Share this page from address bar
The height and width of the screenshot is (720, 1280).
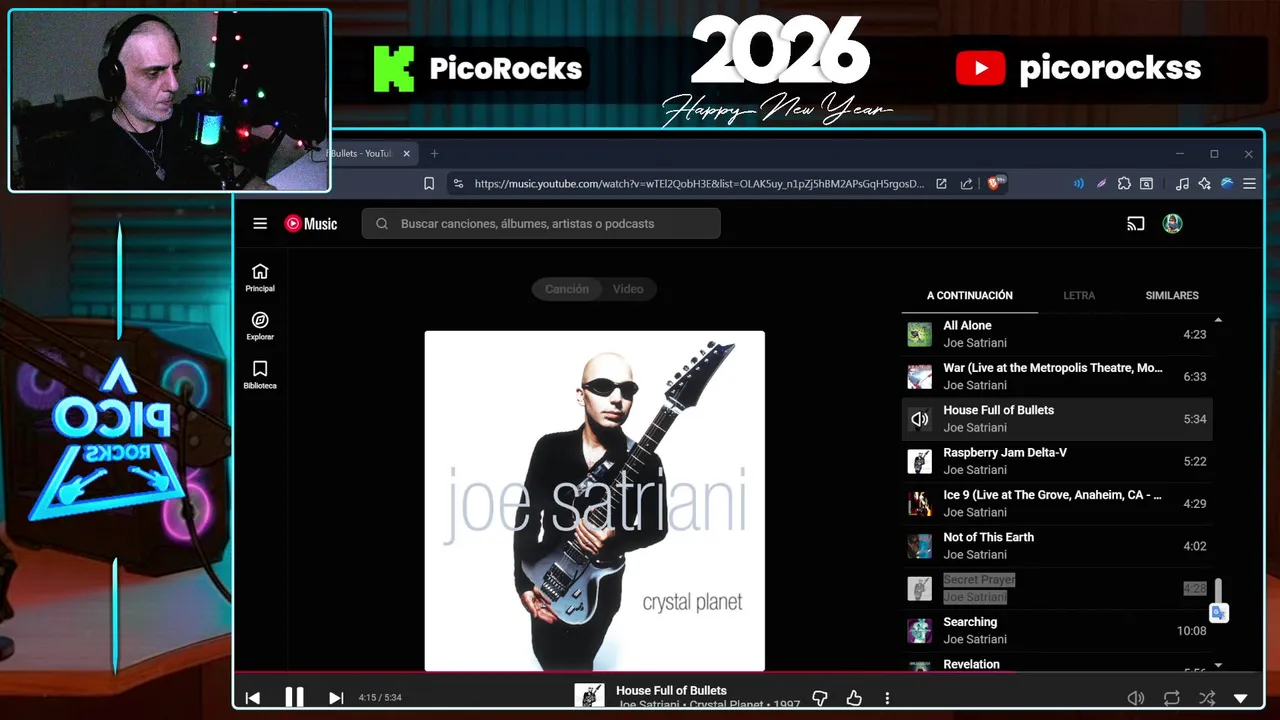(x=966, y=184)
